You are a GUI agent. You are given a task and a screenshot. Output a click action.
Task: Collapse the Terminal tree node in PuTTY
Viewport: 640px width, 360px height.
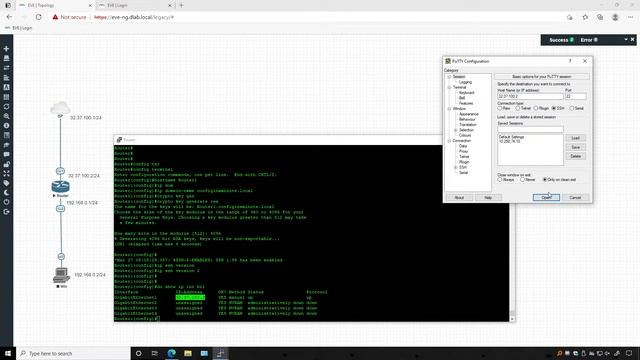tap(449, 87)
